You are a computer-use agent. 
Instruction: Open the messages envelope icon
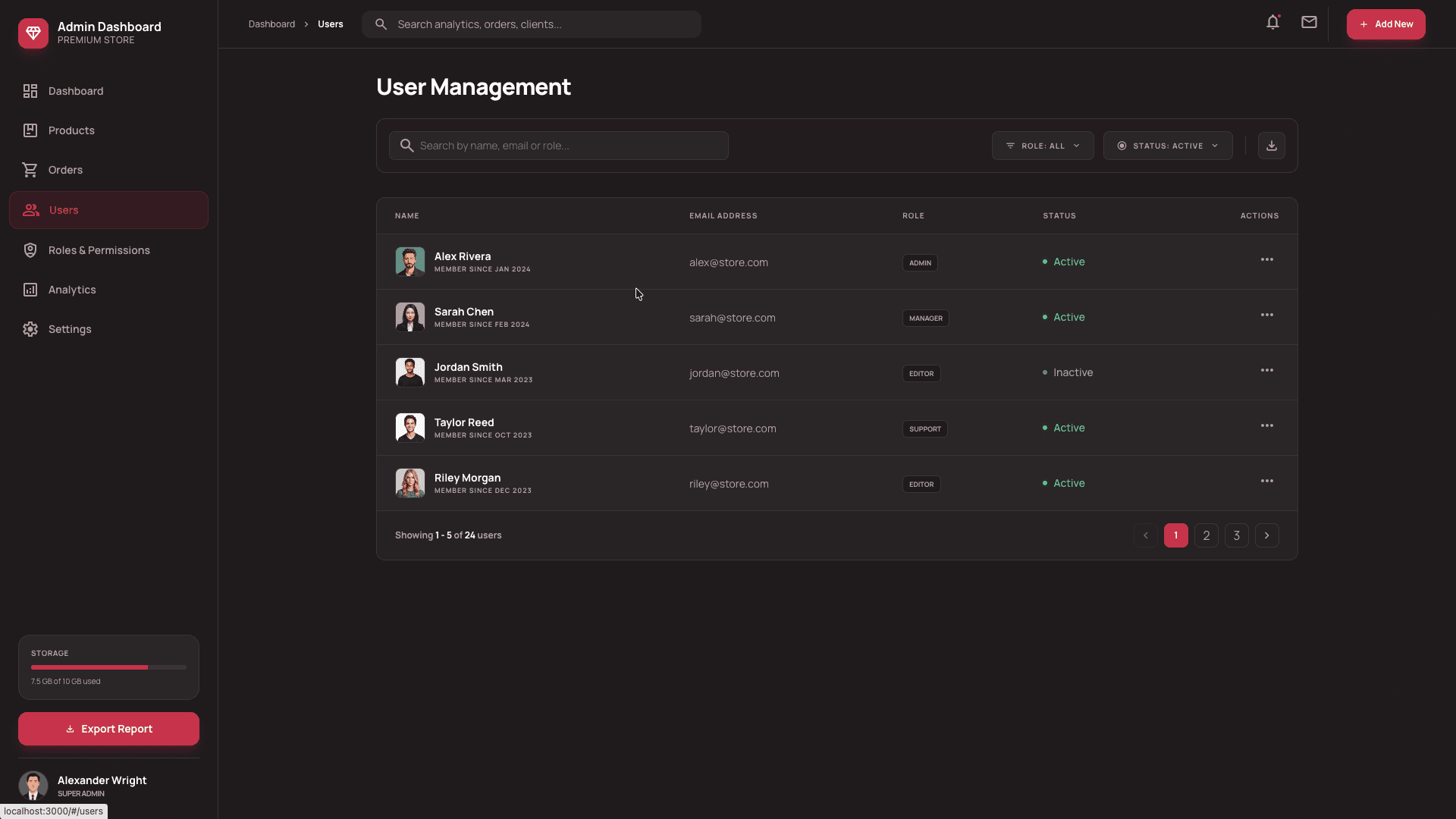pos(1308,22)
